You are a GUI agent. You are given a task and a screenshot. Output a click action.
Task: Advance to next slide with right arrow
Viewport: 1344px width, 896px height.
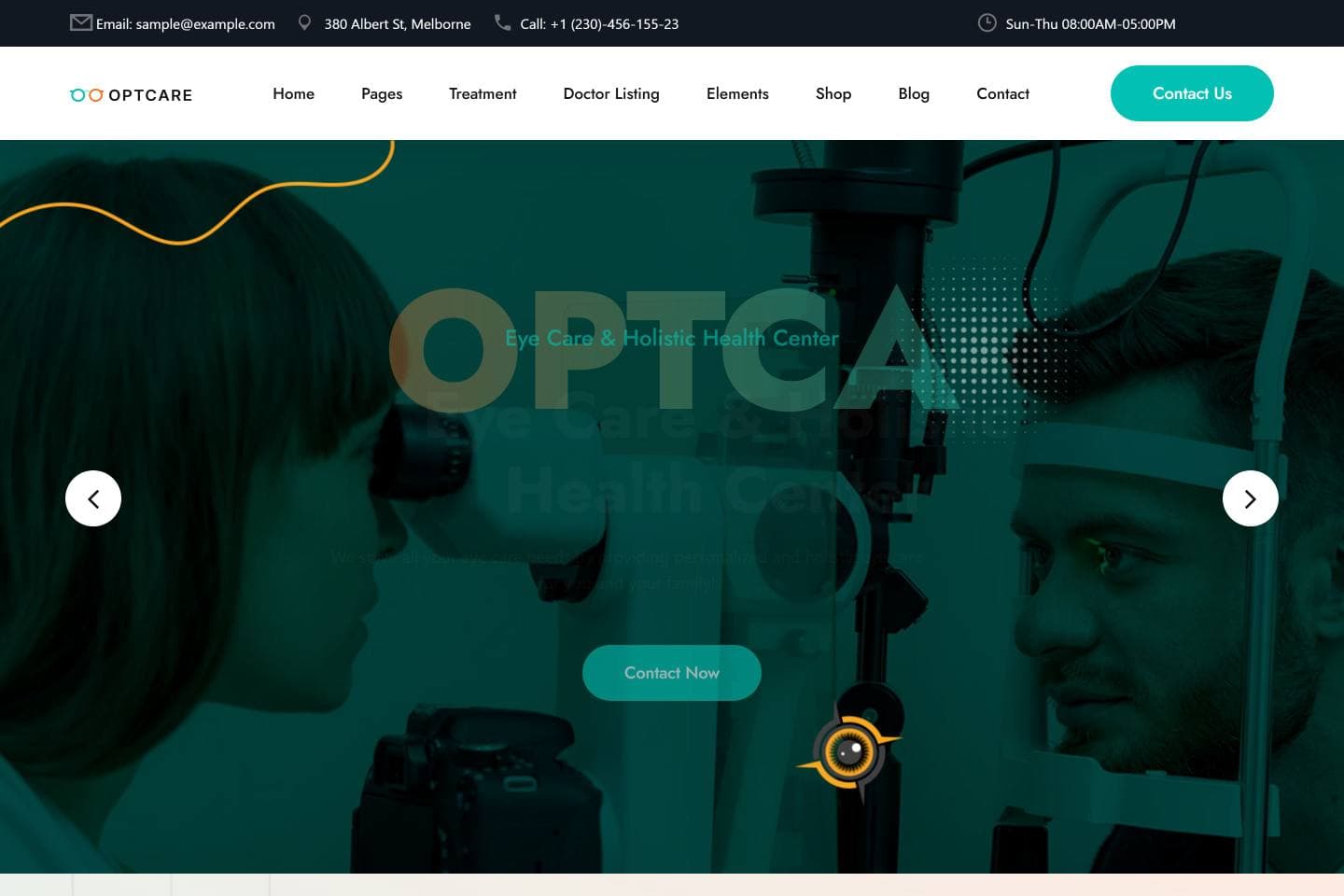pos(1251,498)
